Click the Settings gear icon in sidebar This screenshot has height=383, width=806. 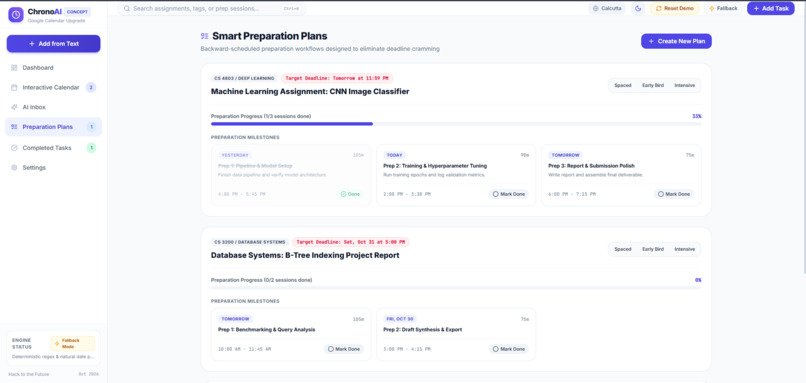[x=14, y=168]
